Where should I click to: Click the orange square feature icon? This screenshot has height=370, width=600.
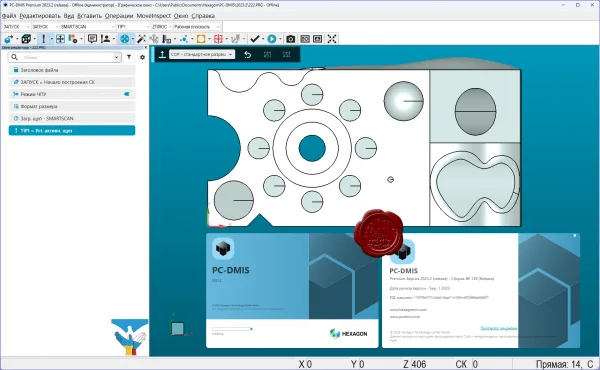click(x=201, y=39)
